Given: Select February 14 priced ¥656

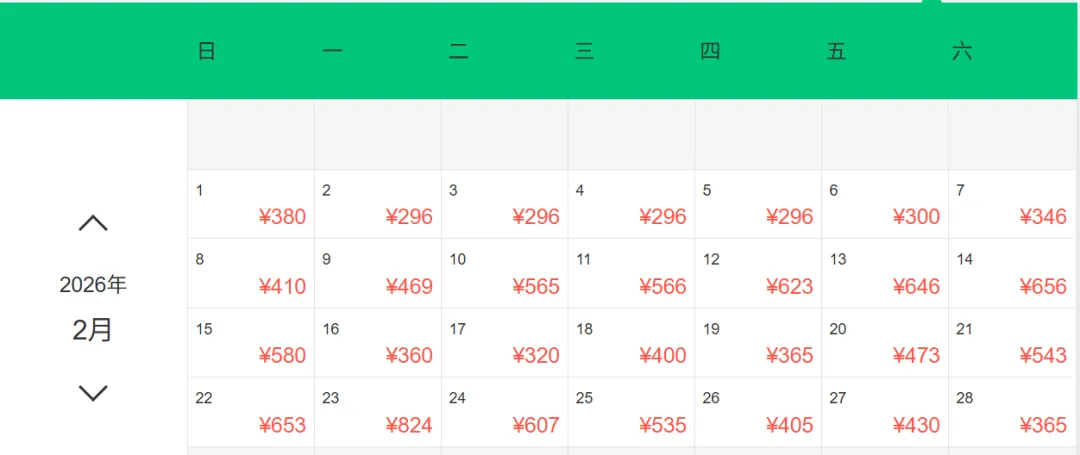Looking at the screenshot, I should [x=1012, y=273].
